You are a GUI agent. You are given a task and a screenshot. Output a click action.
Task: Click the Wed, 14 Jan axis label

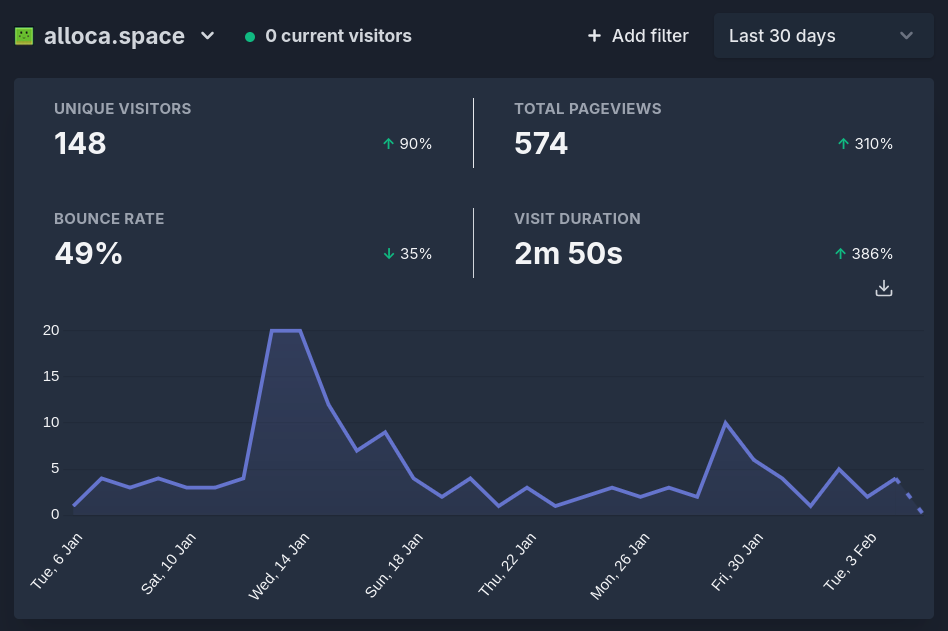click(x=279, y=566)
